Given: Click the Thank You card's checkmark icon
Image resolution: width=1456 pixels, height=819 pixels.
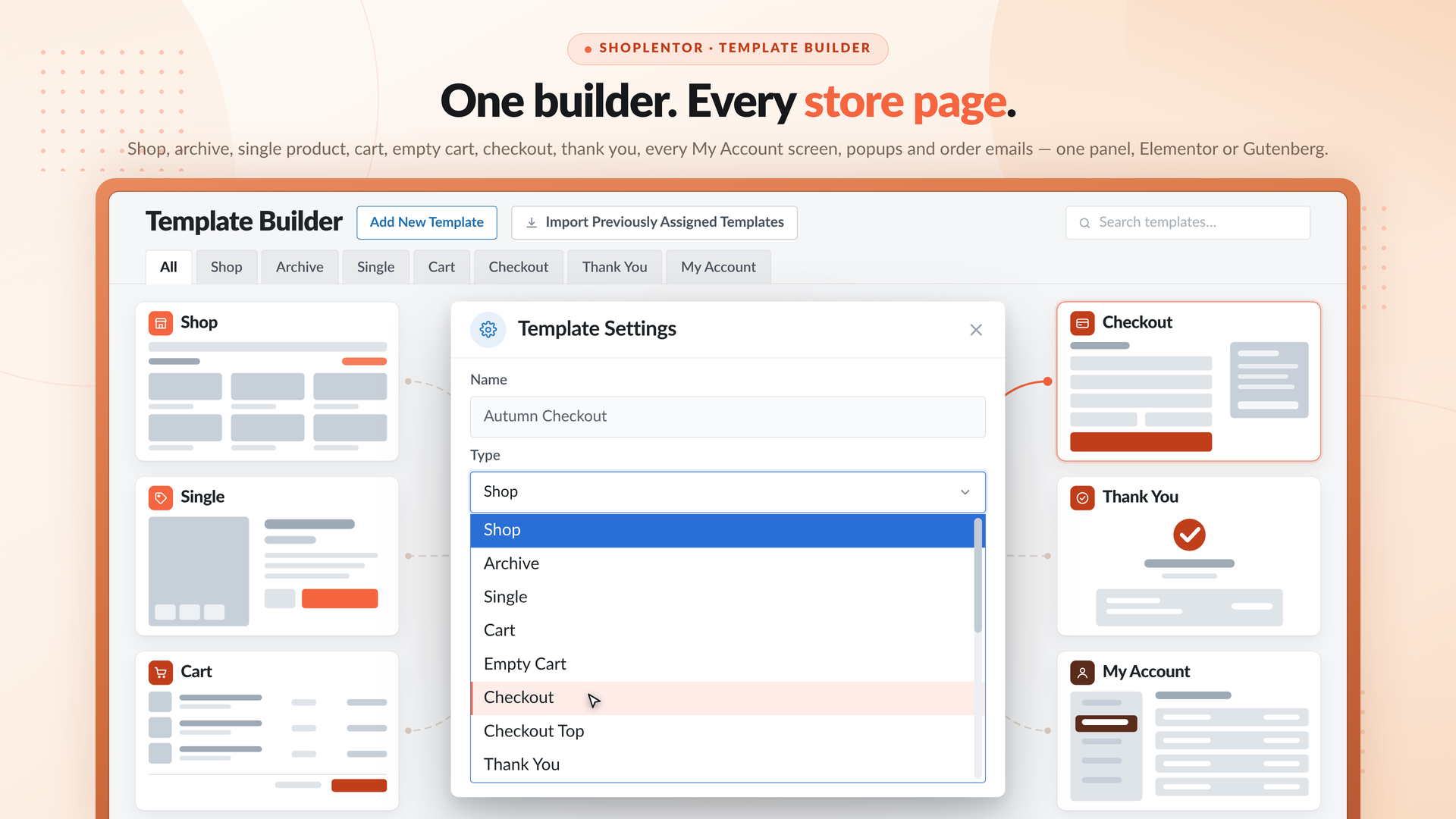Looking at the screenshot, I should coord(1082,497).
